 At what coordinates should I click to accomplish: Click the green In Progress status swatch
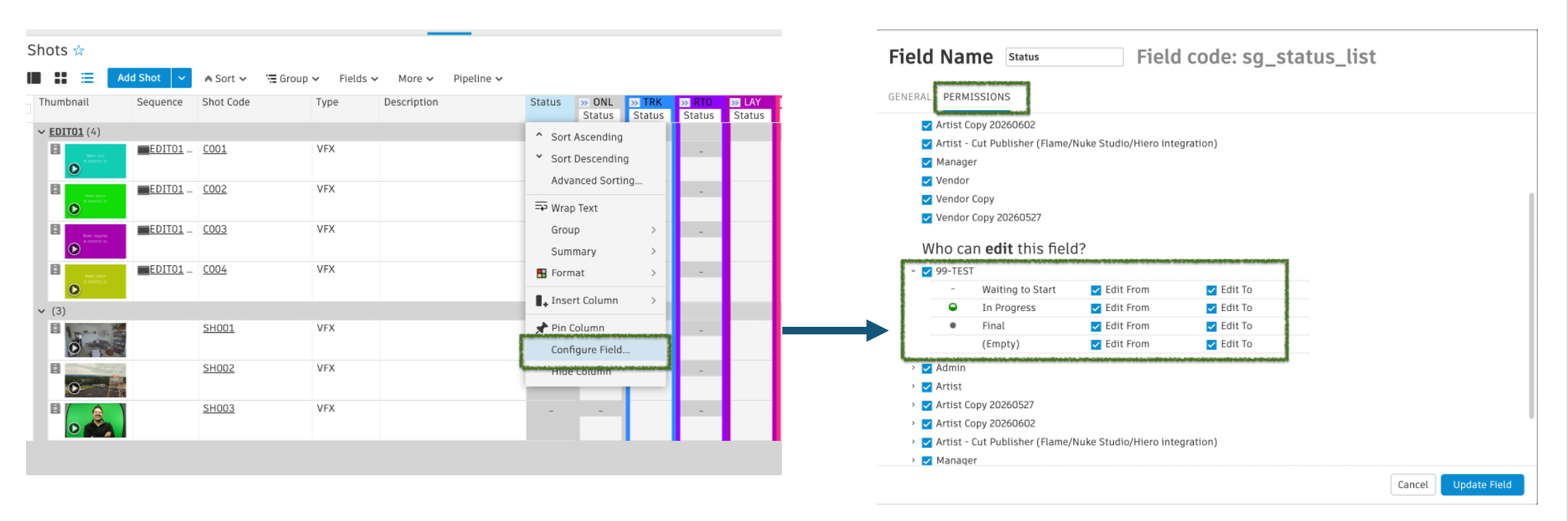pos(952,308)
